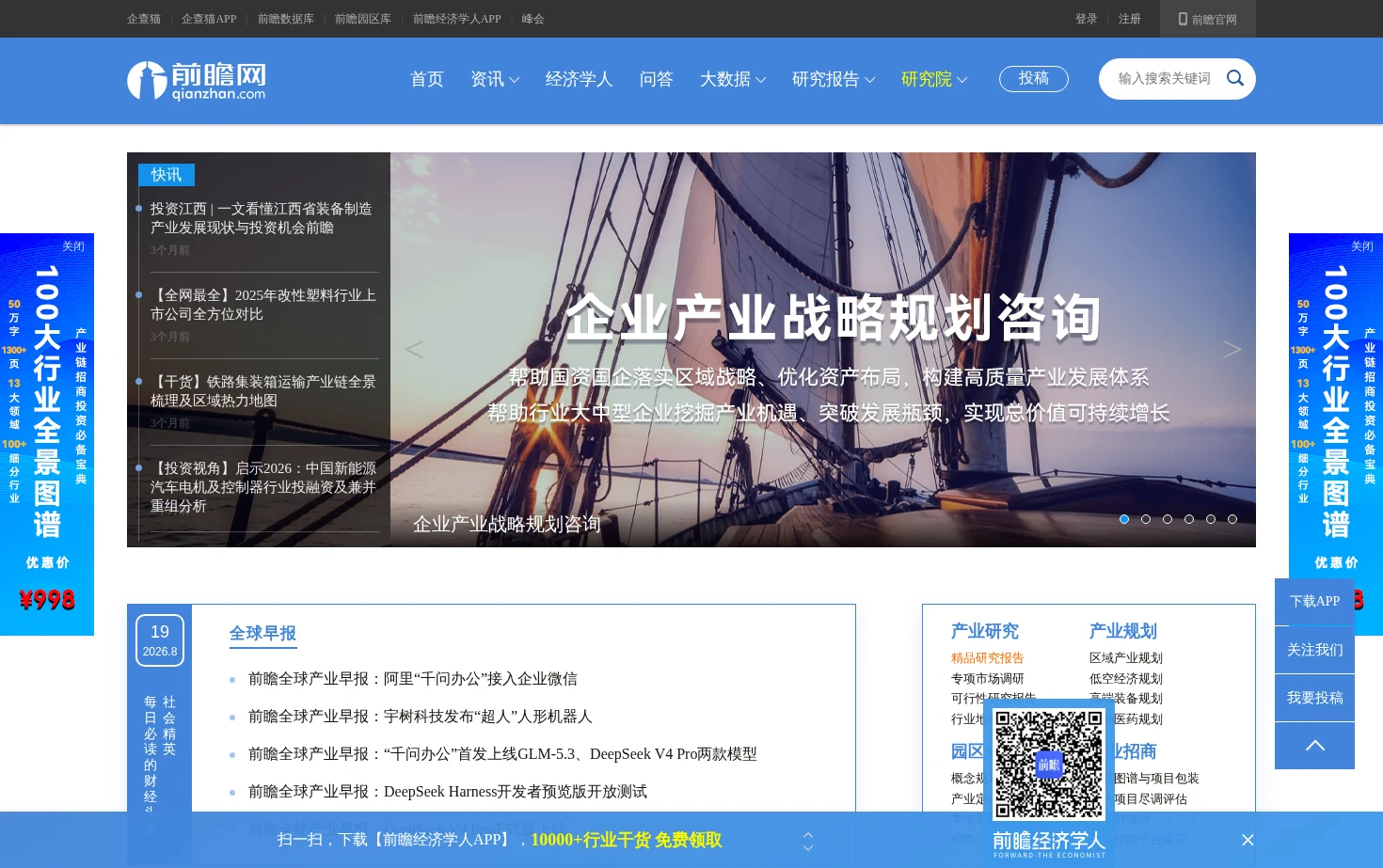Open 精品研究报告 link
This screenshot has width=1383, height=868.
point(988,658)
